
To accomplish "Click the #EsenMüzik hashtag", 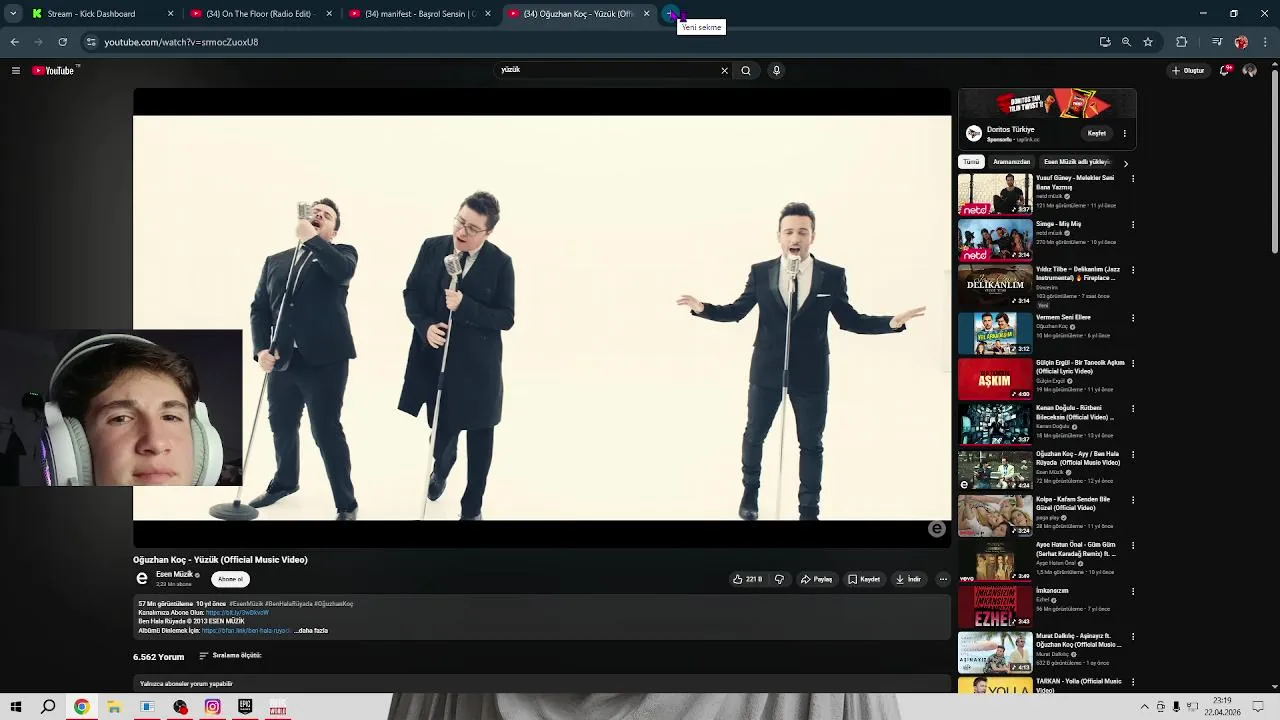I will pos(248,604).
